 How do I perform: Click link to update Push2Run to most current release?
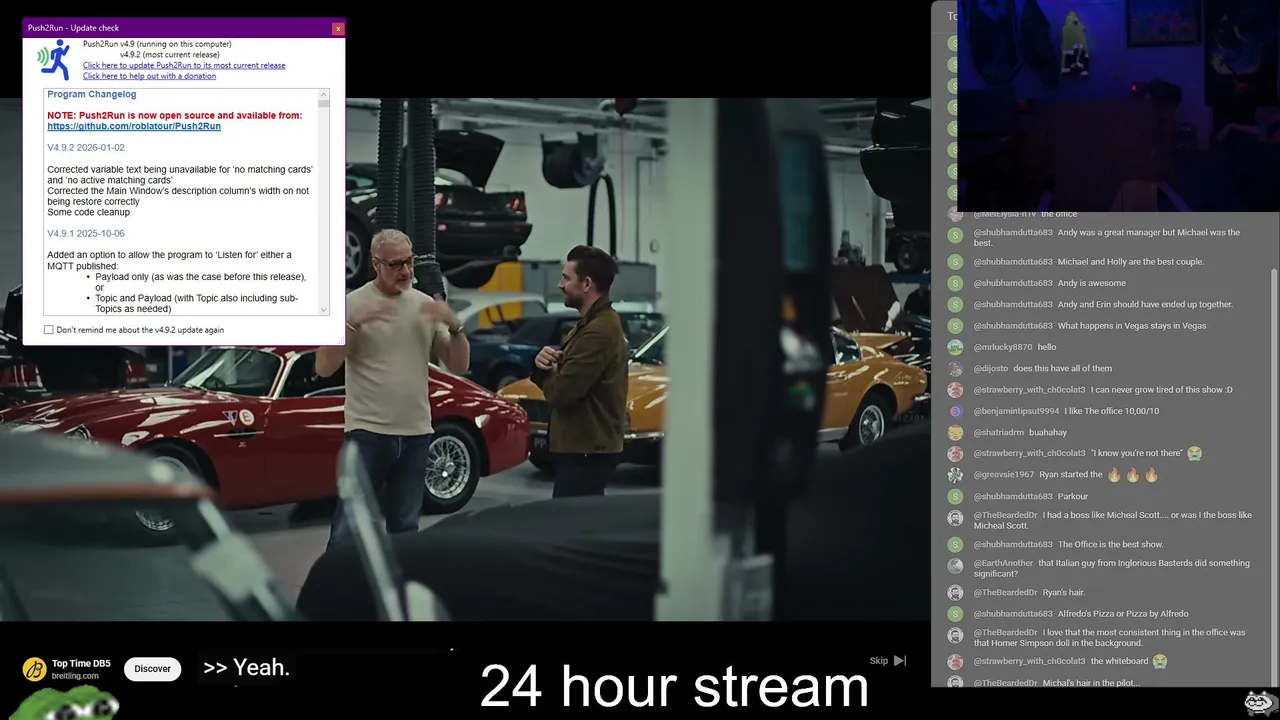pos(184,66)
